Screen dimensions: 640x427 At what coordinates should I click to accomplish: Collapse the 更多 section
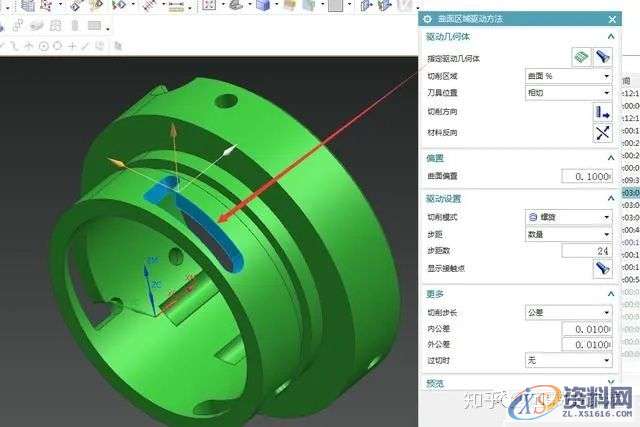click(x=610, y=294)
